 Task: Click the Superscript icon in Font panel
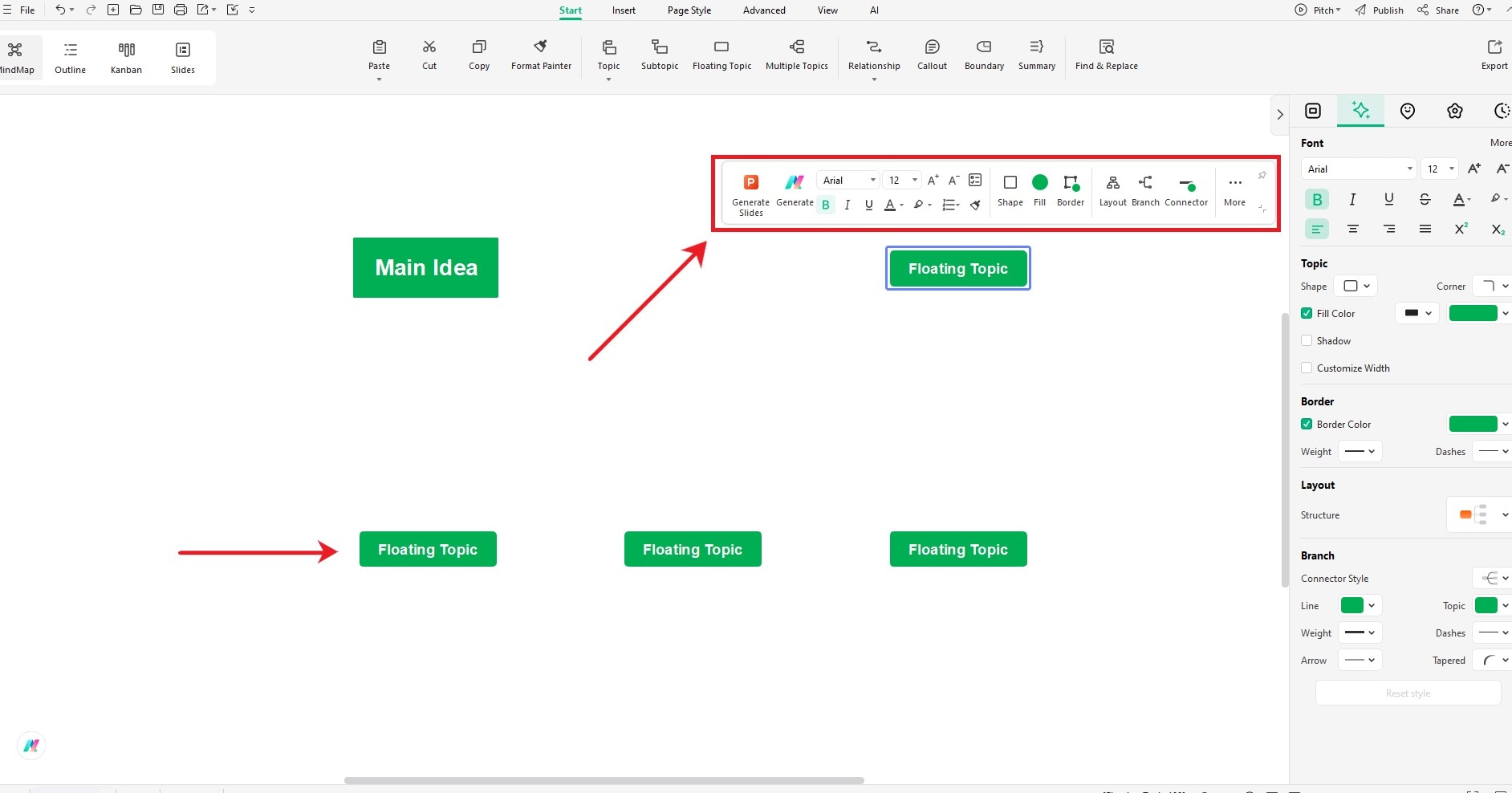[1461, 229]
